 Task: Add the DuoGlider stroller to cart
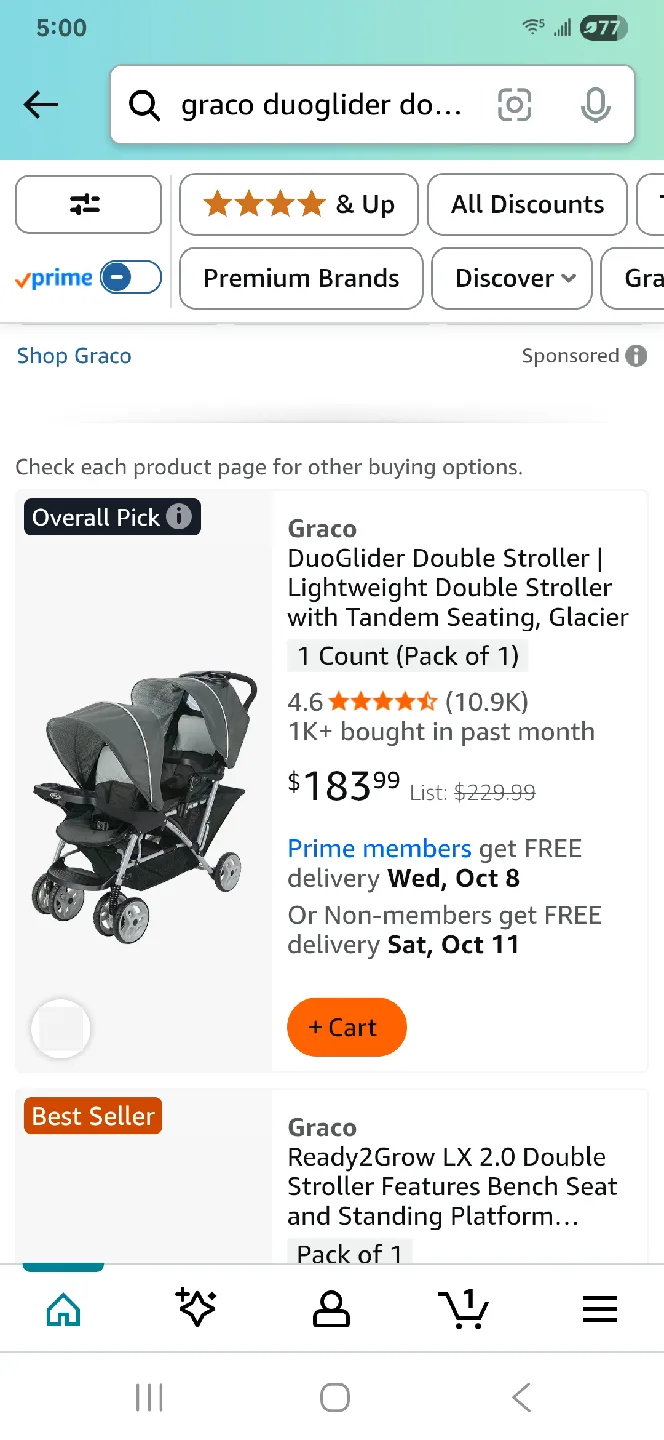347,1027
